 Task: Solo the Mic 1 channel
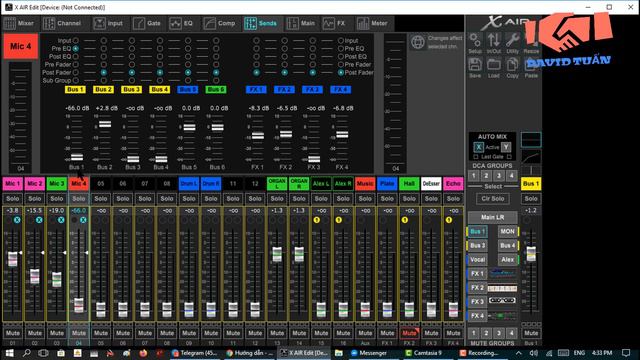click(x=13, y=199)
